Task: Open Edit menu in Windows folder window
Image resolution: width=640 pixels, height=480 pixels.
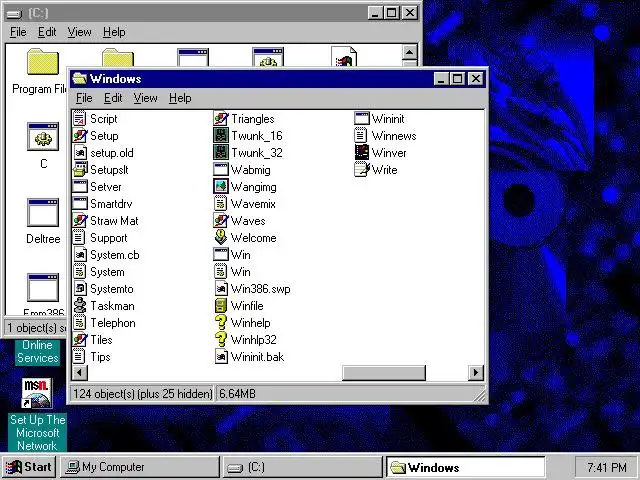Action: pos(113,98)
